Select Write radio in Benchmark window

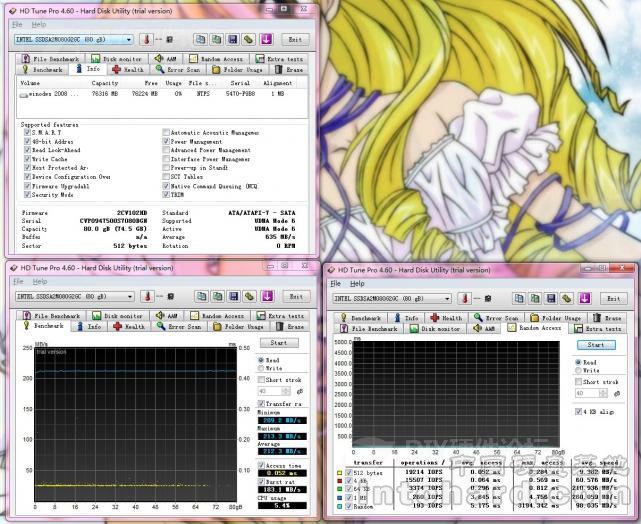pyautogui.click(x=261, y=368)
